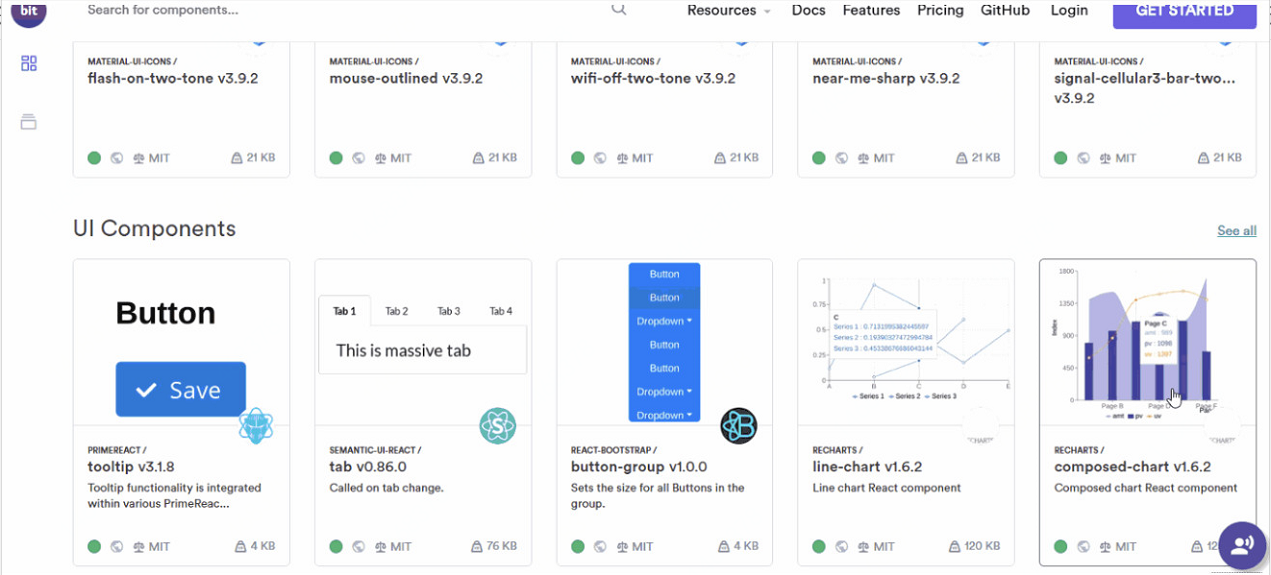The height and width of the screenshot is (575, 1271).
Task: Switch to Tab 4 in the tab preview
Action: click(501, 311)
